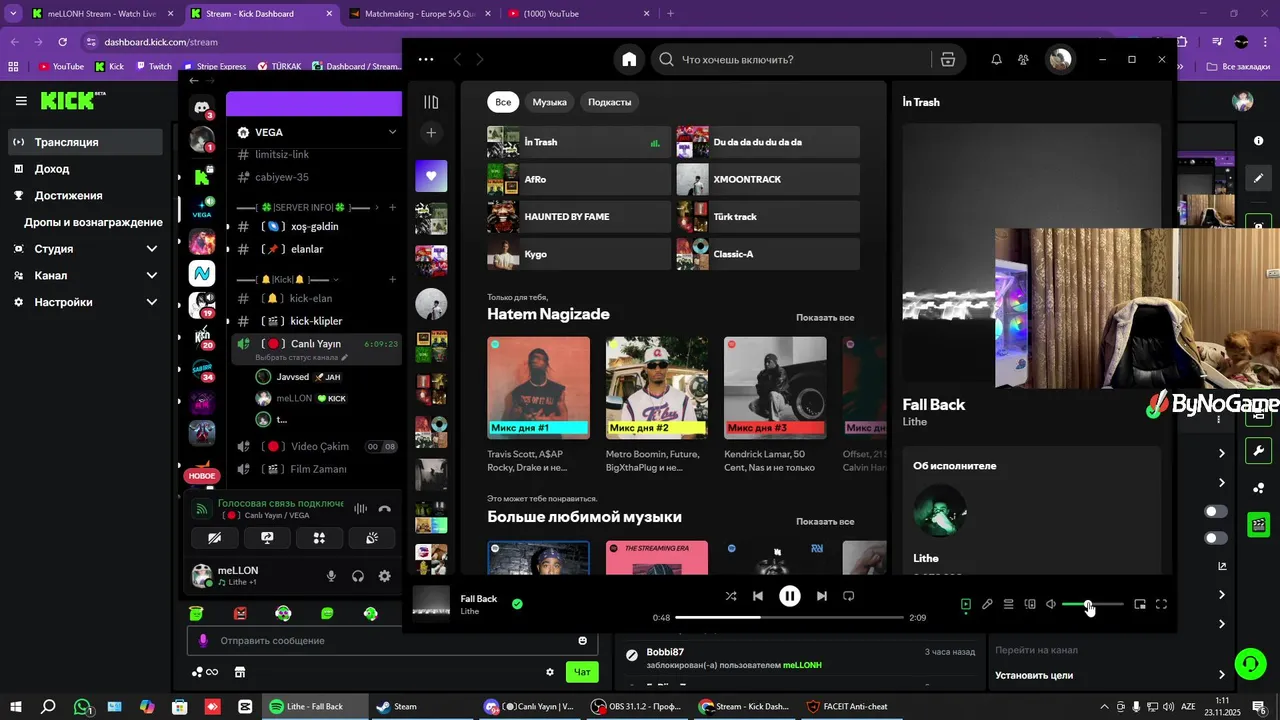Click the Чат send button

[582, 672]
